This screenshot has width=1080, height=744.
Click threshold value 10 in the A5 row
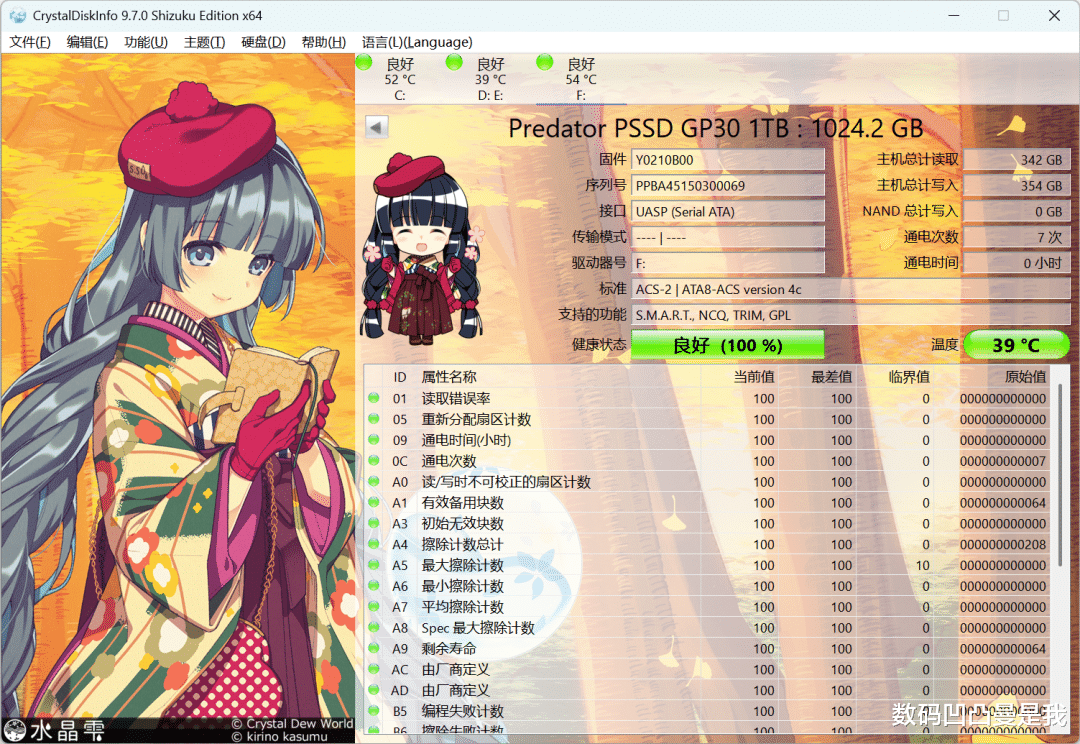tap(922, 566)
